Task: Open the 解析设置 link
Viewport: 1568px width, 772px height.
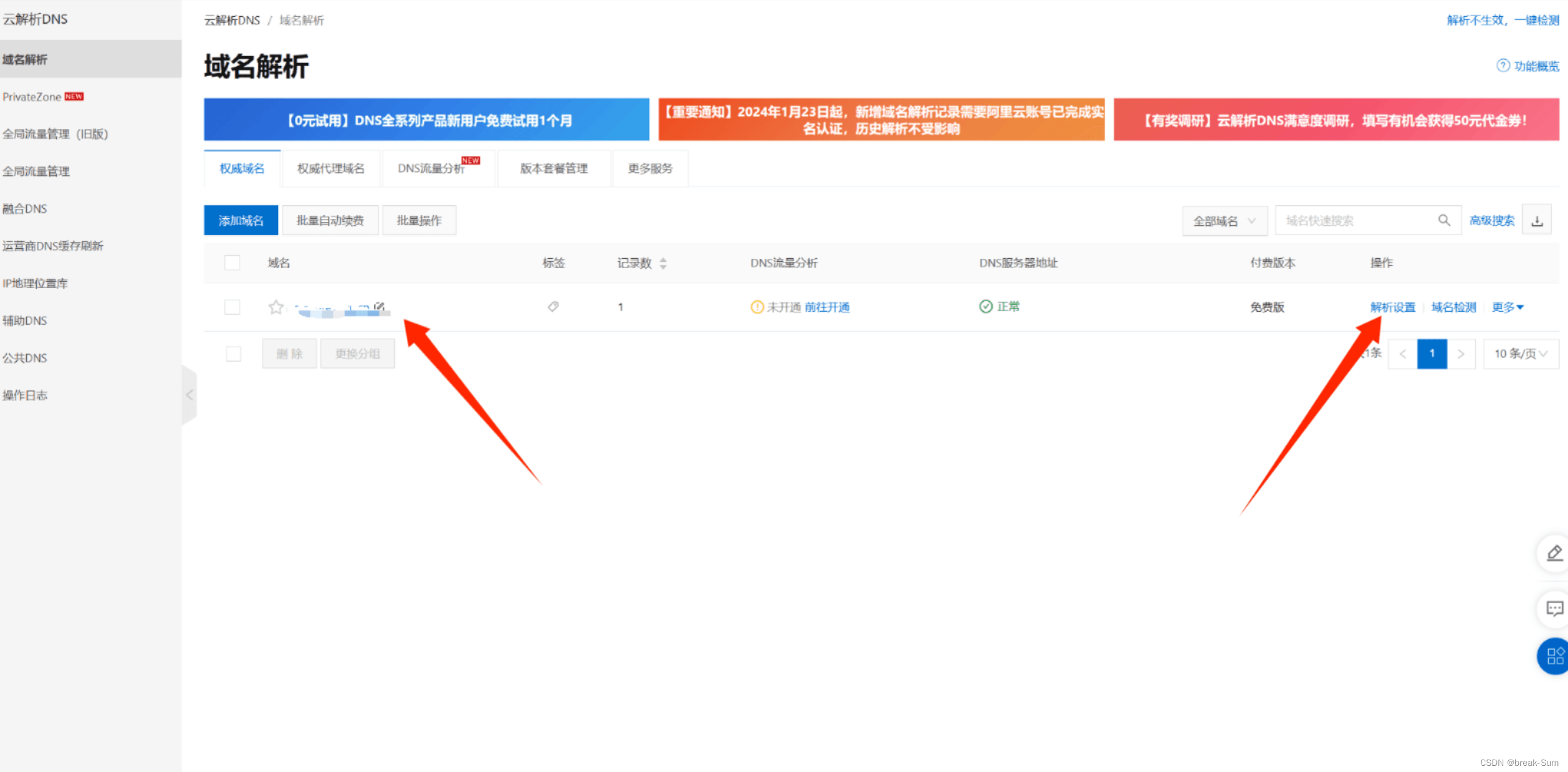Action: coord(1392,307)
